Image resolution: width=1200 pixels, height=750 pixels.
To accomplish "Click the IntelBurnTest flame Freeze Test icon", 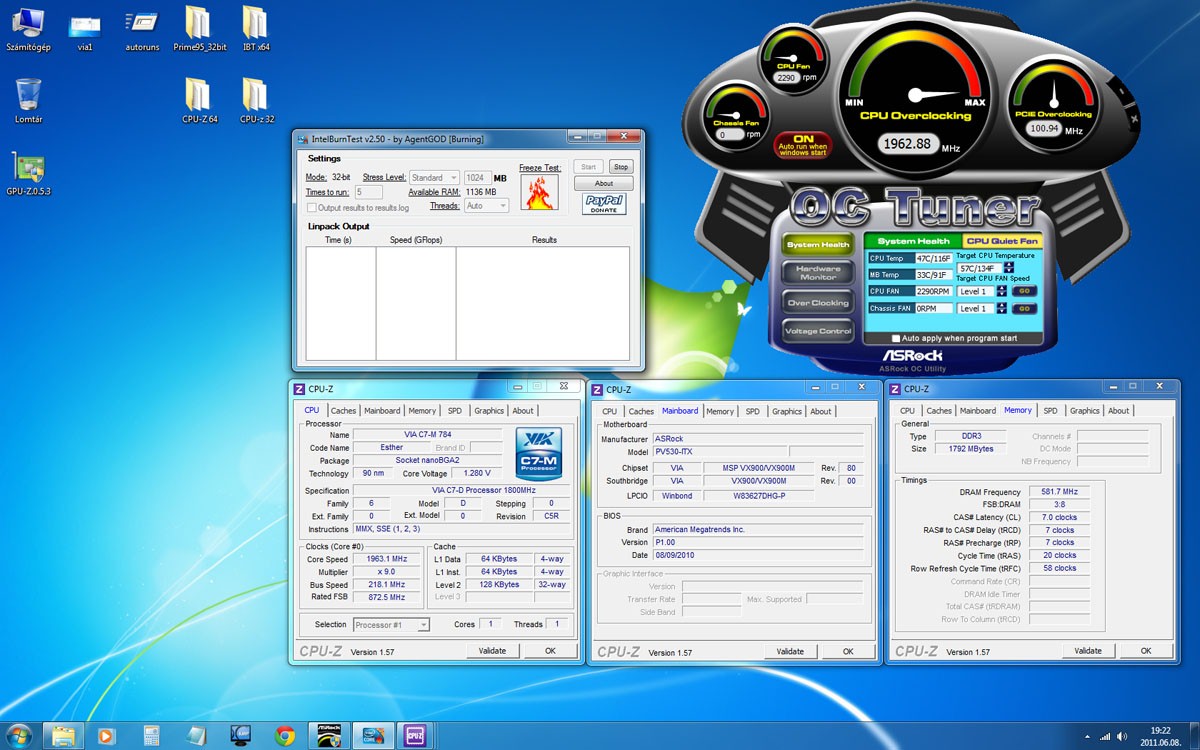I will [x=541, y=192].
